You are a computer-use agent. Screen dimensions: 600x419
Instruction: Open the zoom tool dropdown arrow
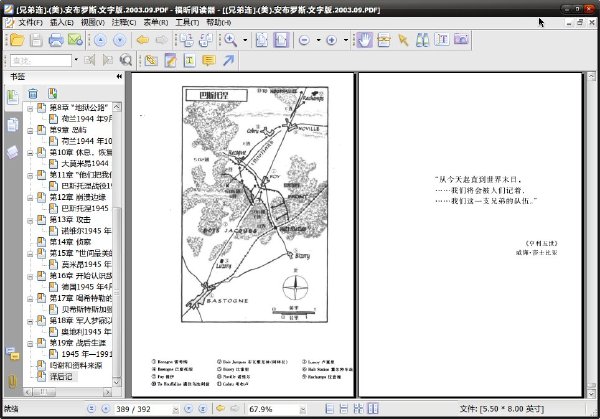click(x=245, y=40)
